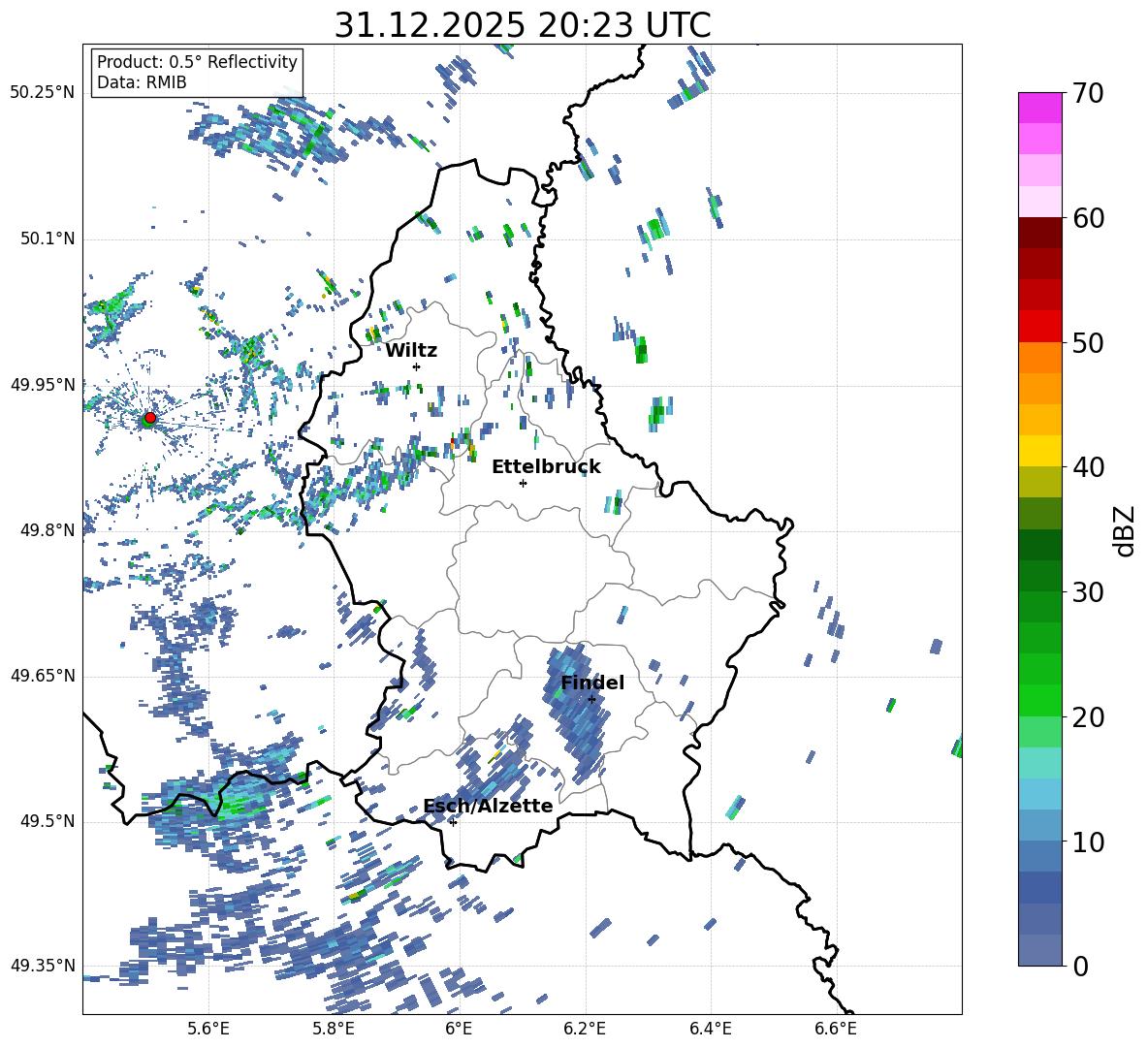Click the 5.8°E longitude label
Screen dimensions: 1148x1048
point(334,1029)
